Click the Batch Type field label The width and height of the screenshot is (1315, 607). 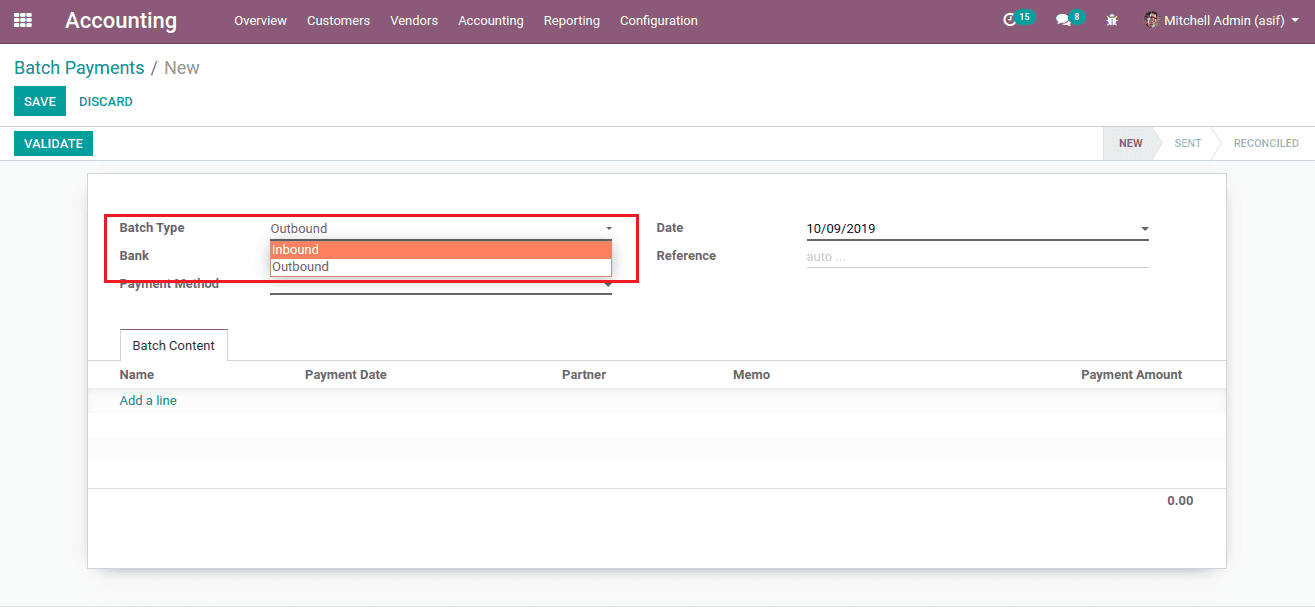pyautogui.click(x=152, y=228)
